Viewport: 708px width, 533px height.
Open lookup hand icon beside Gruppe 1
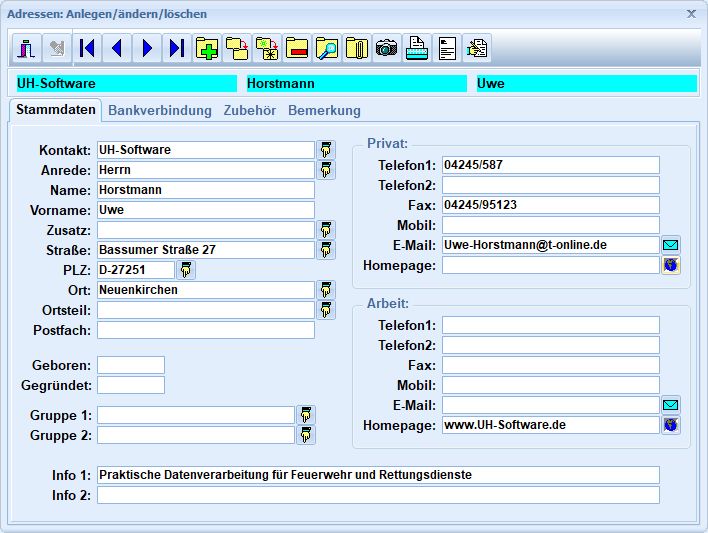tap(306, 415)
